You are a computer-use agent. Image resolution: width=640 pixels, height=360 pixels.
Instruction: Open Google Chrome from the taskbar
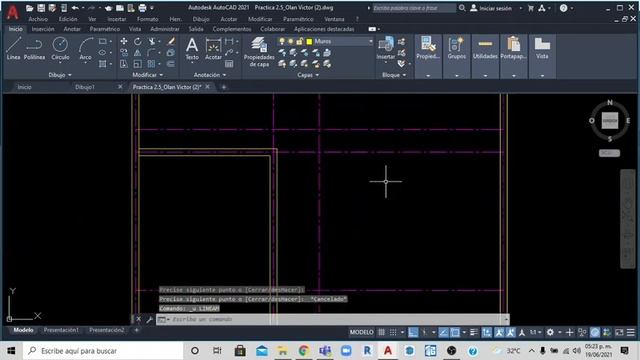click(303, 351)
